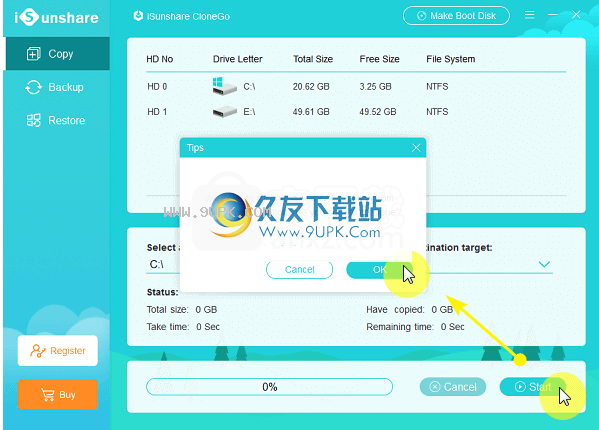
Task: Click the Register user icon
Action: (37, 351)
